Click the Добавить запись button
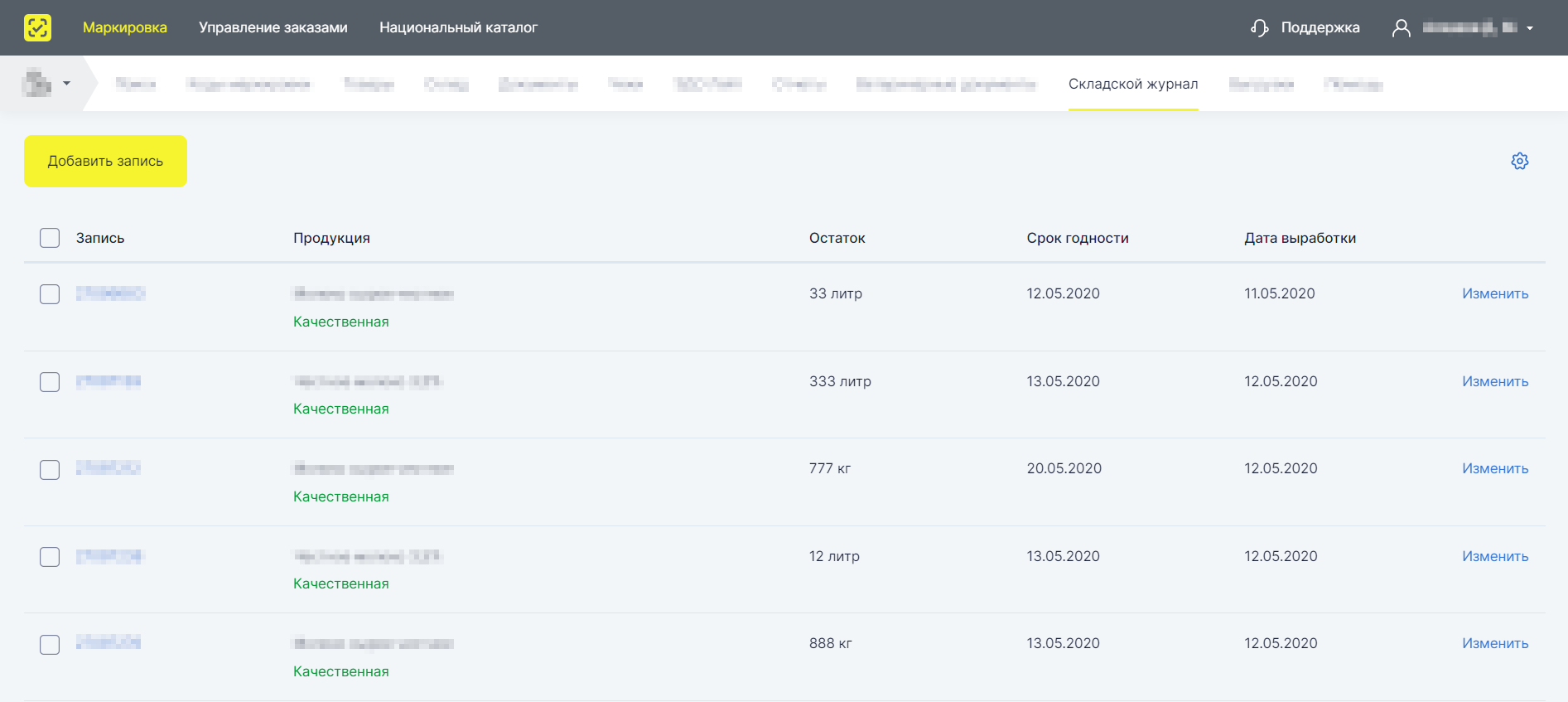Viewport: 1568px width, 702px height. tap(105, 161)
